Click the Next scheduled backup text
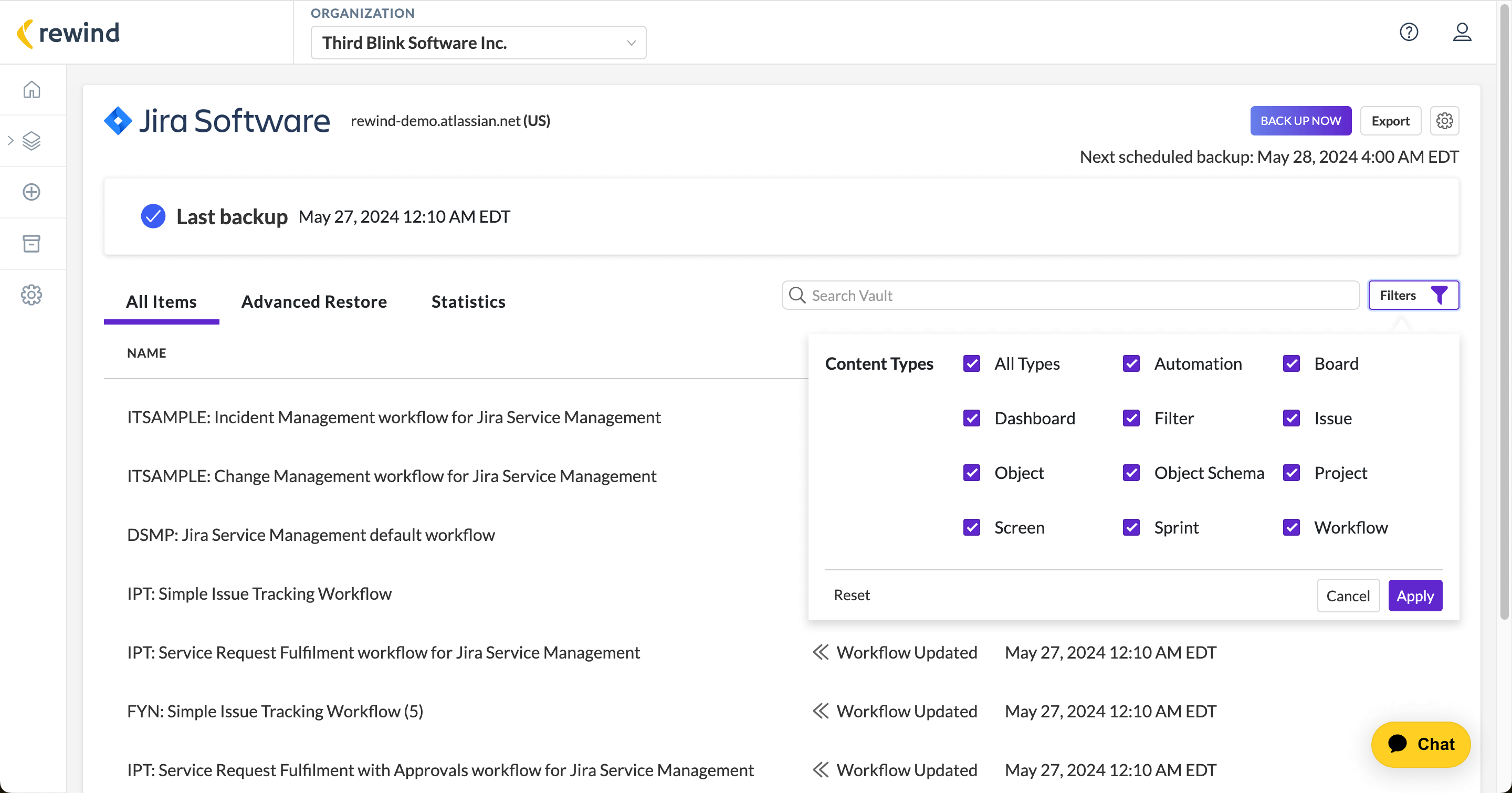Screen dimensions: 1512x793 pyautogui.click(x=1269, y=156)
